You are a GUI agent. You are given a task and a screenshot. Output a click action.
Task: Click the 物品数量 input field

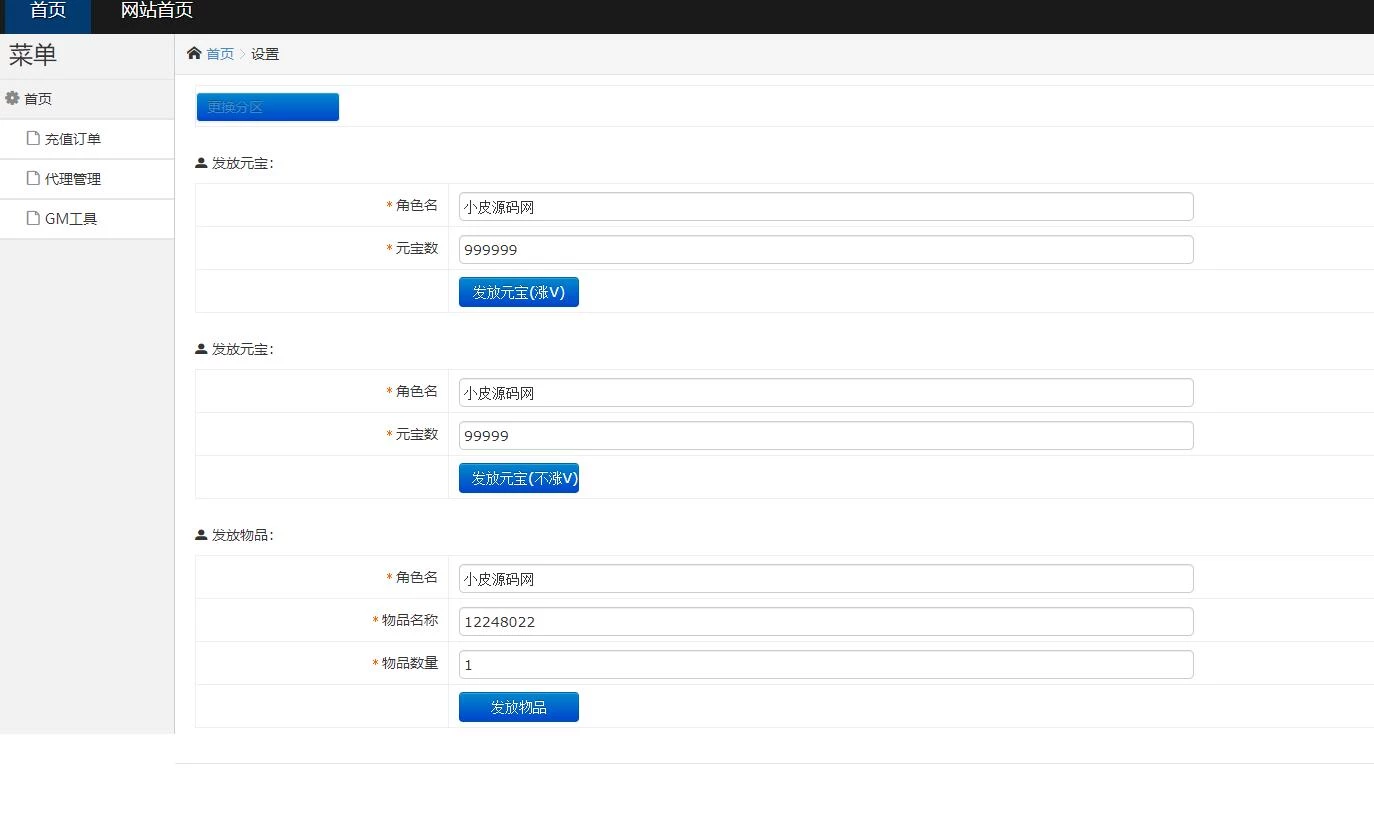pyautogui.click(x=825, y=665)
